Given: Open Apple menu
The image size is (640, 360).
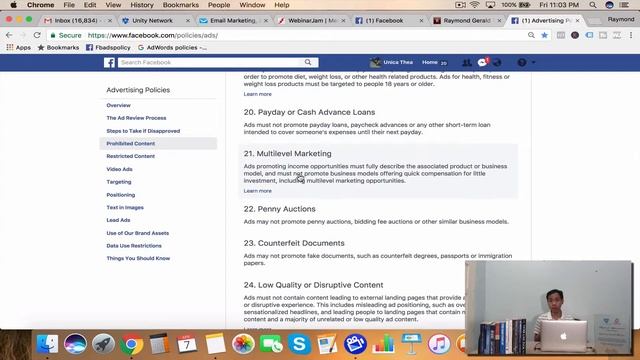Looking at the screenshot, I should pyautogui.click(x=13, y=5).
